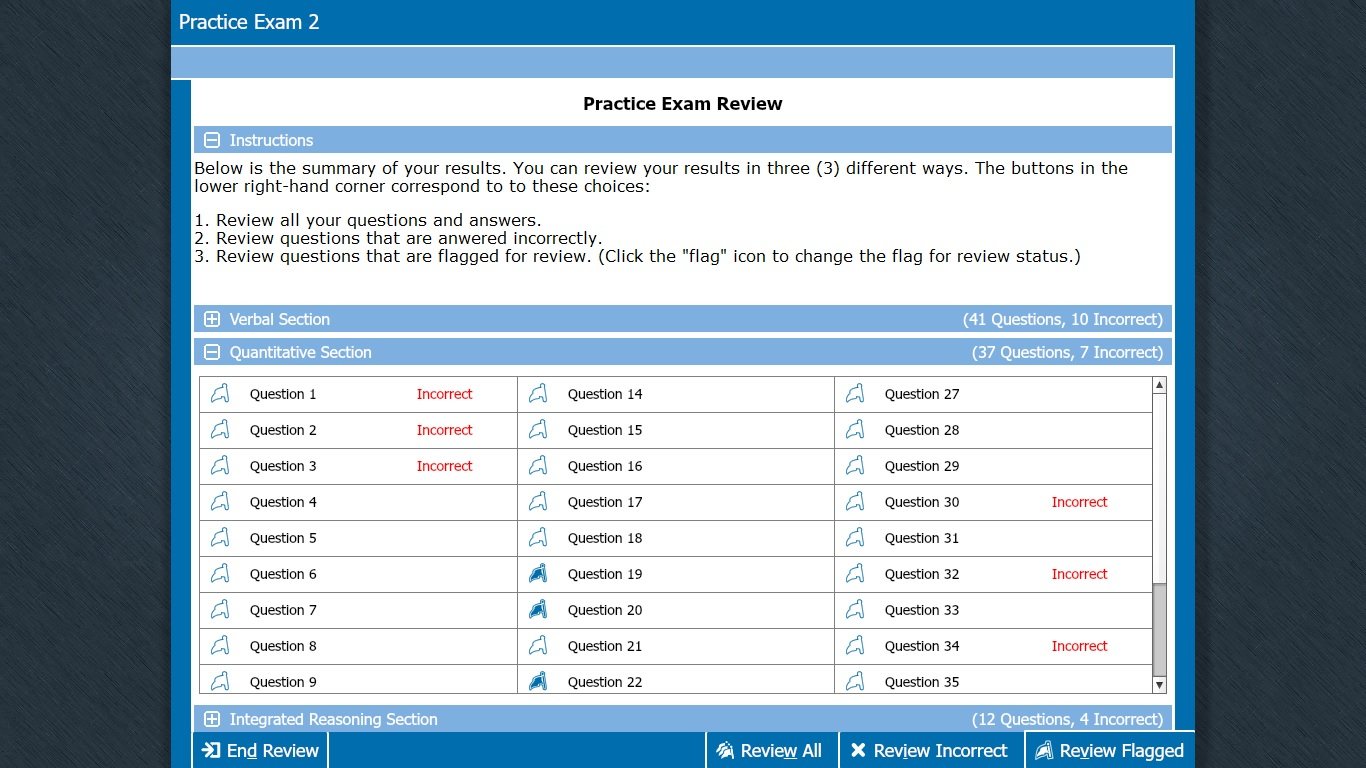
Task: Open Question 17 text
Action: [x=605, y=502]
